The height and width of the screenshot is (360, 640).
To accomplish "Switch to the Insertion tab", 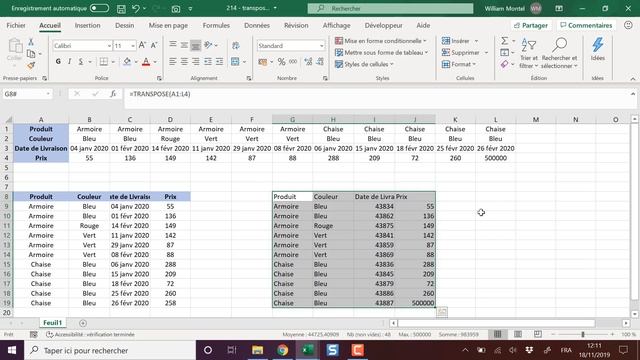I will click(x=87, y=25).
